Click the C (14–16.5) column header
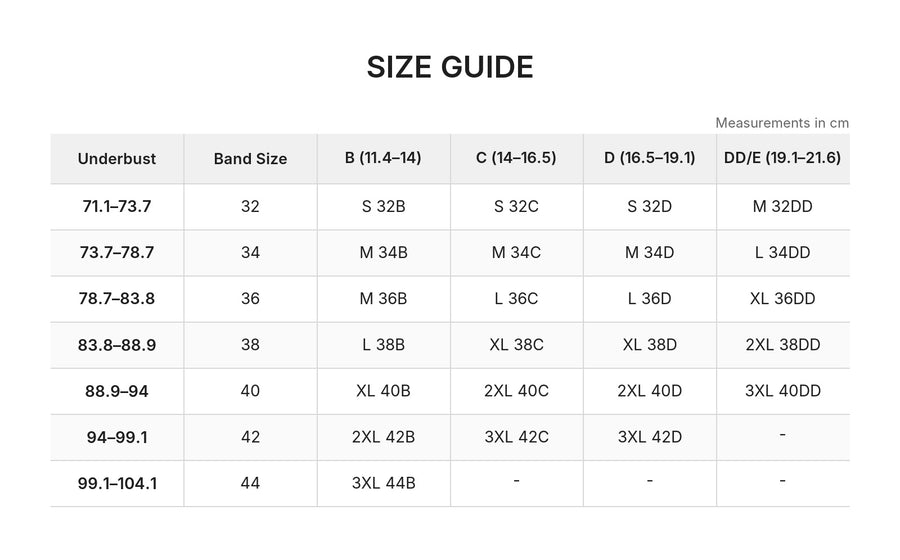Screen dimensions: 900x560 pyautogui.click(x=517, y=159)
